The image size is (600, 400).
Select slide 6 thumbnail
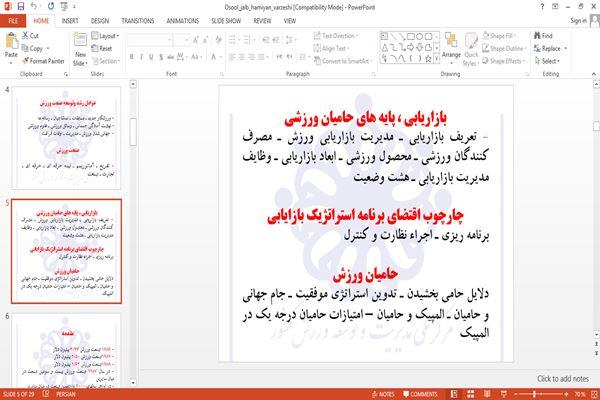point(66,350)
